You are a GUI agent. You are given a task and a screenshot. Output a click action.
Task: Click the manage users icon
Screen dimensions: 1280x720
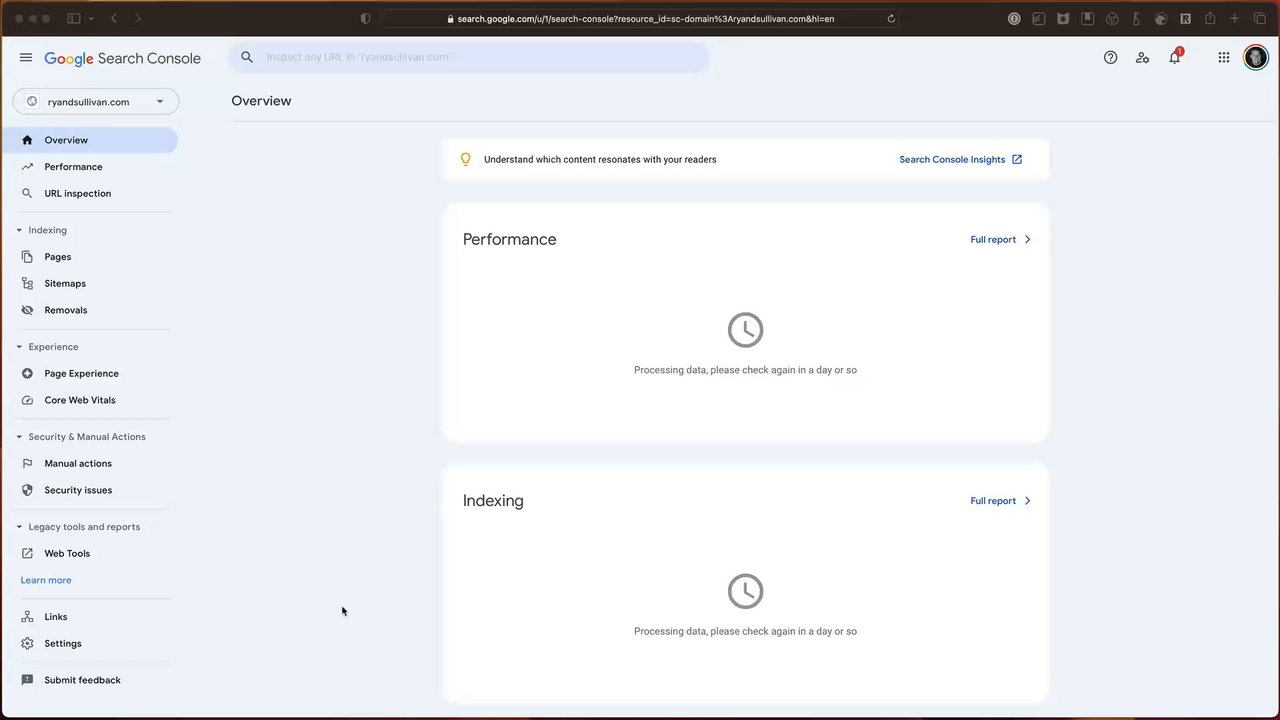[x=1142, y=58]
